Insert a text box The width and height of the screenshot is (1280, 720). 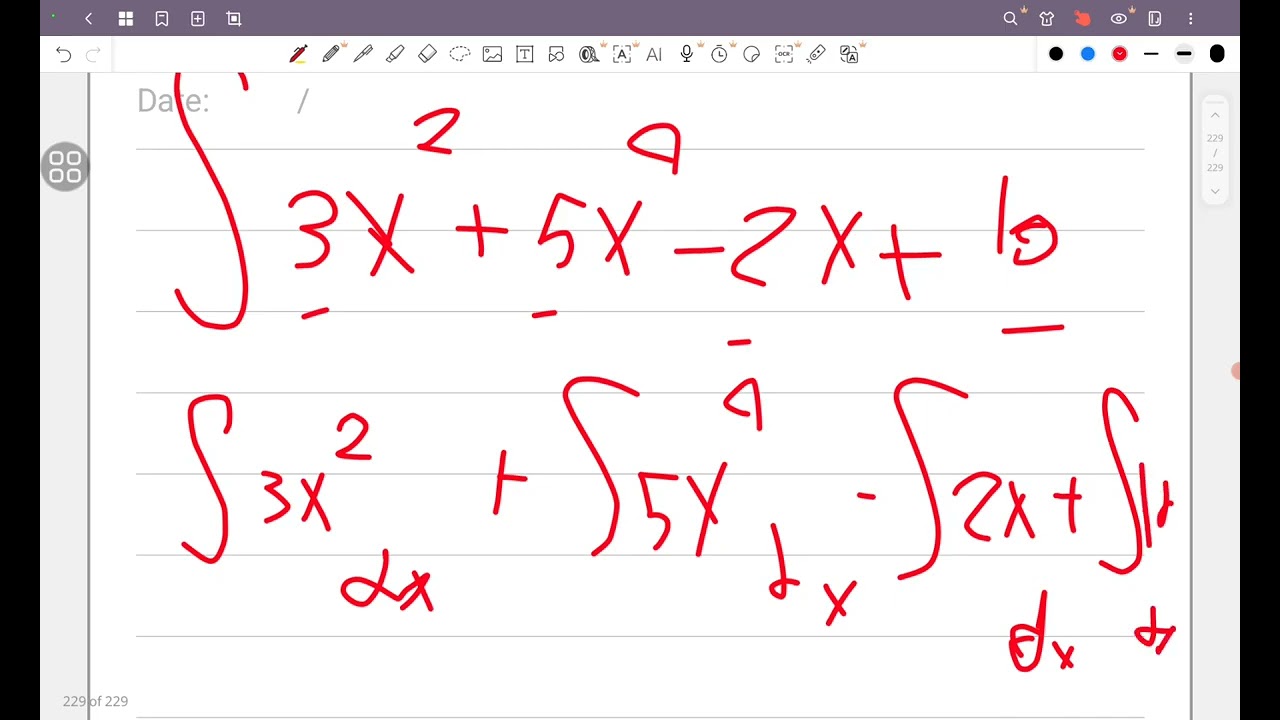pyautogui.click(x=524, y=54)
